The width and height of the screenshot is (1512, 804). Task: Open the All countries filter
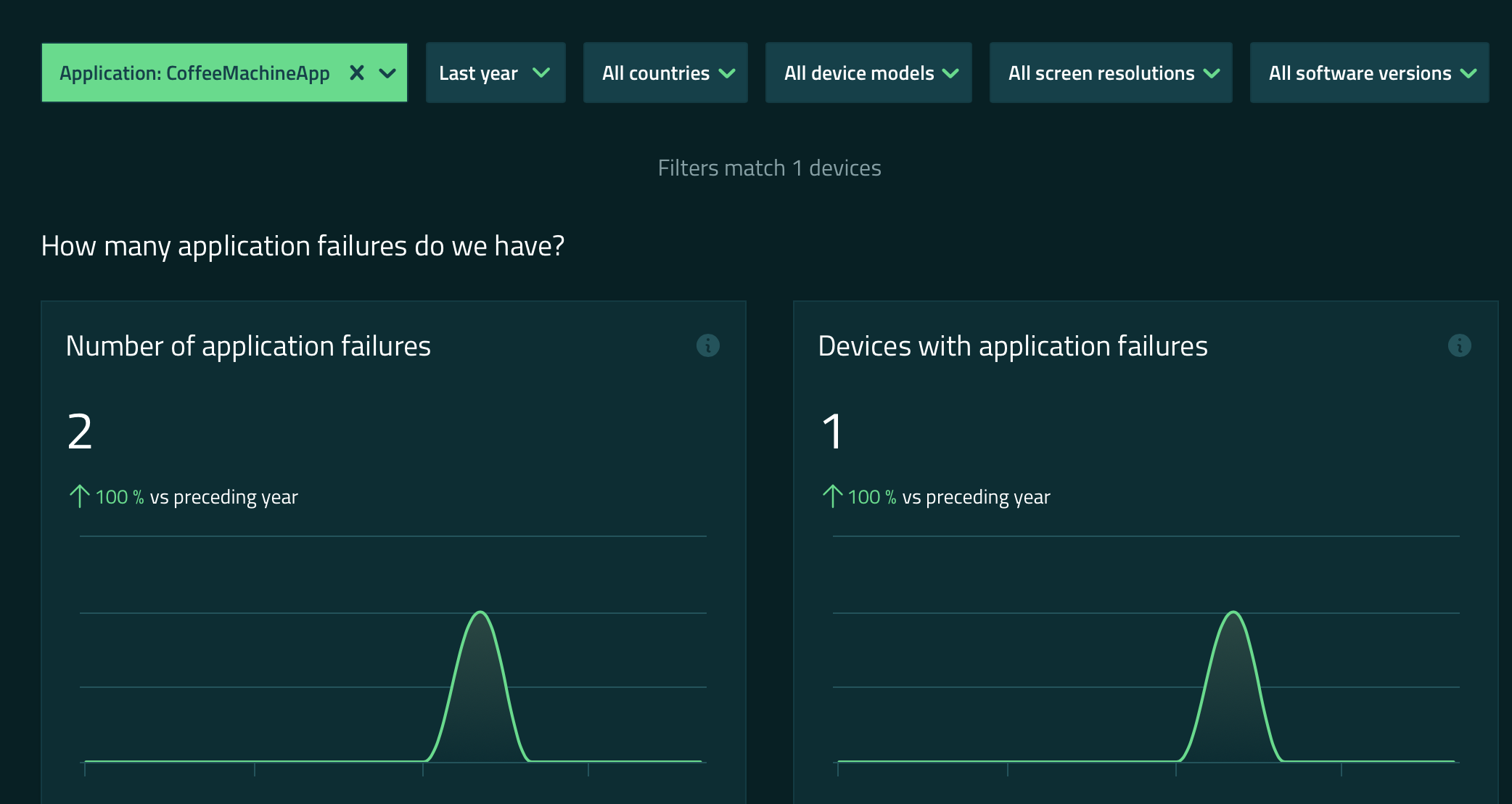point(665,73)
